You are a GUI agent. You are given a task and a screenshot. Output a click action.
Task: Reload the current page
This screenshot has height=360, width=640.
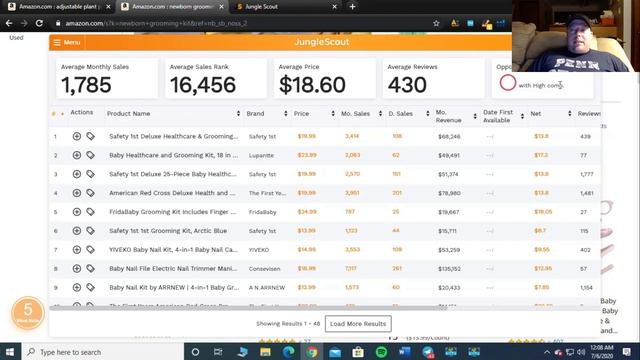39,23
